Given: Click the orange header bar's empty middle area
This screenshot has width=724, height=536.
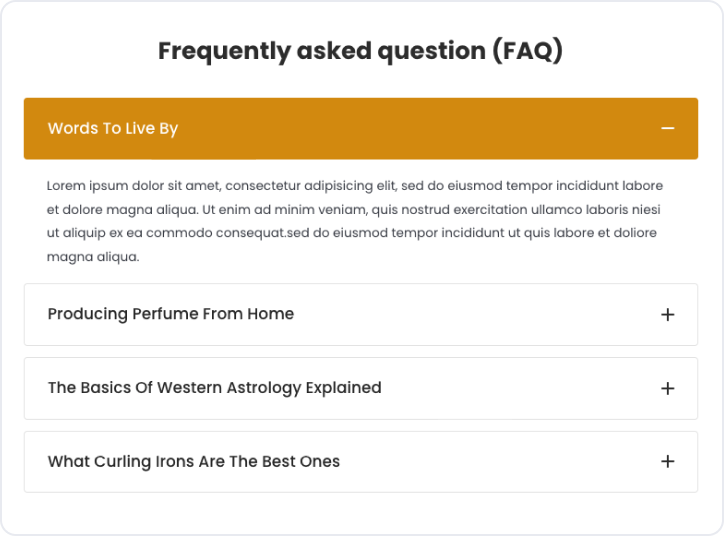Looking at the screenshot, I should [x=420, y=129].
